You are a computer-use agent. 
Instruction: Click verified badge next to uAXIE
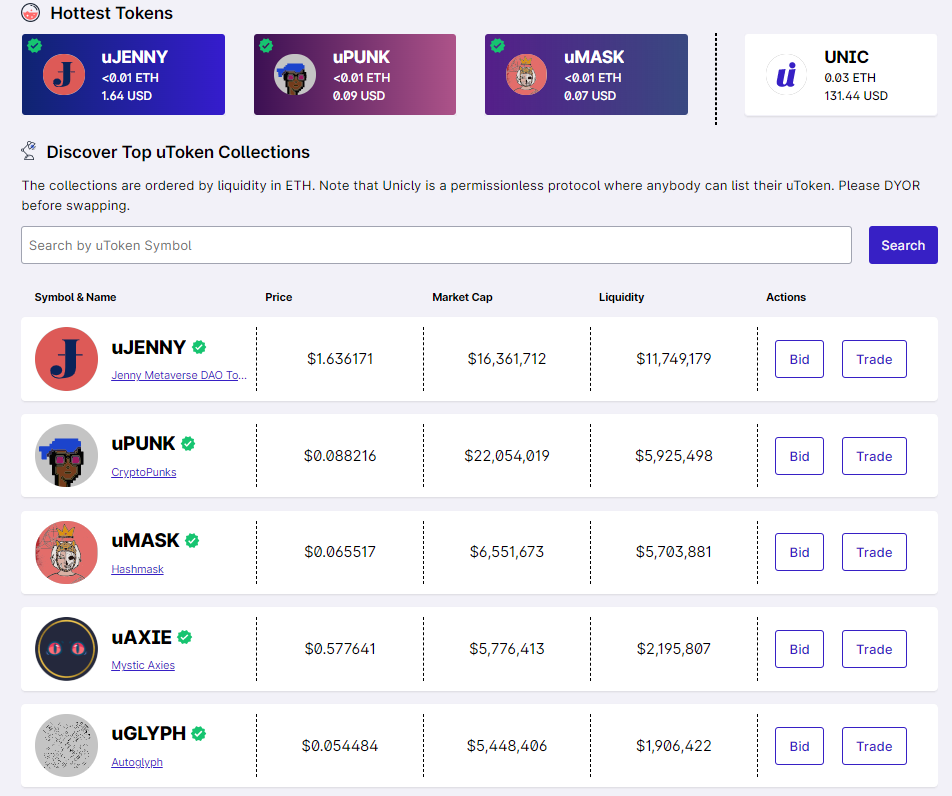185,637
